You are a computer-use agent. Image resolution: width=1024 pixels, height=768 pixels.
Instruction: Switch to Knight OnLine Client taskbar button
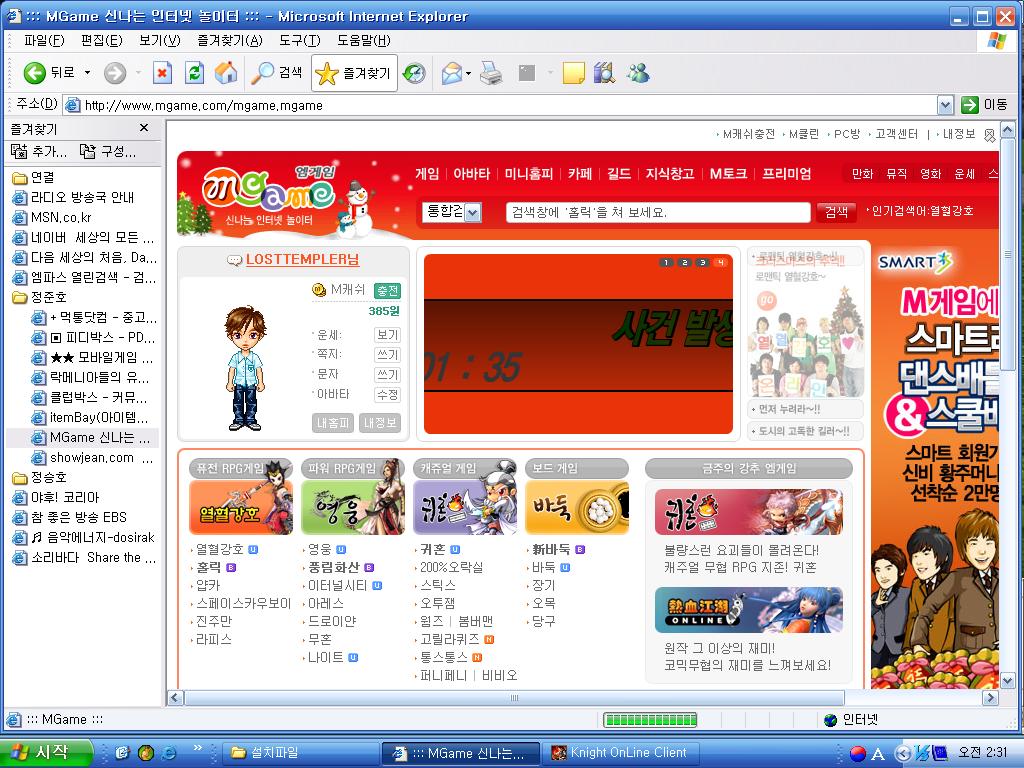pos(620,753)
